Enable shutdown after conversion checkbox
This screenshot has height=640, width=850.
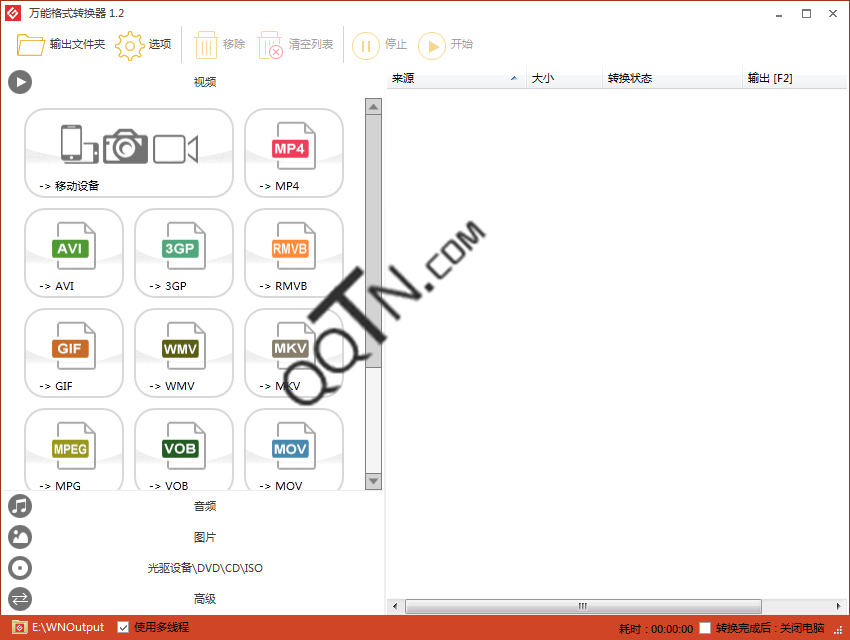(705, 628)
